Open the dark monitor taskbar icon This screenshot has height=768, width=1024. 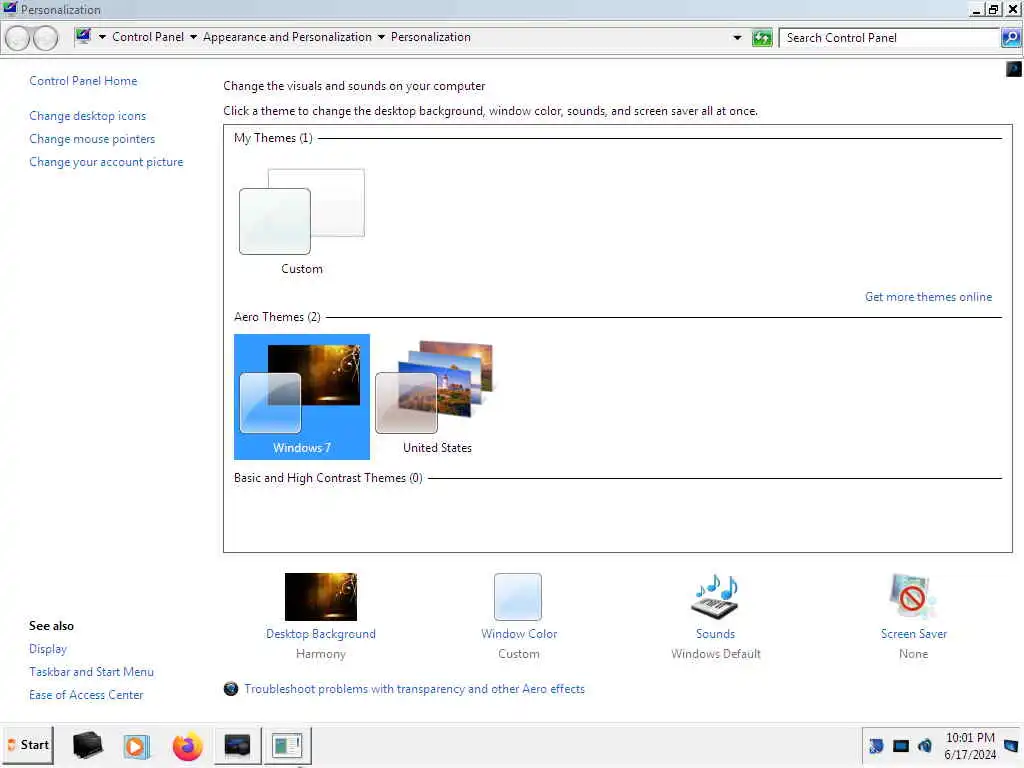pos(237,746)
